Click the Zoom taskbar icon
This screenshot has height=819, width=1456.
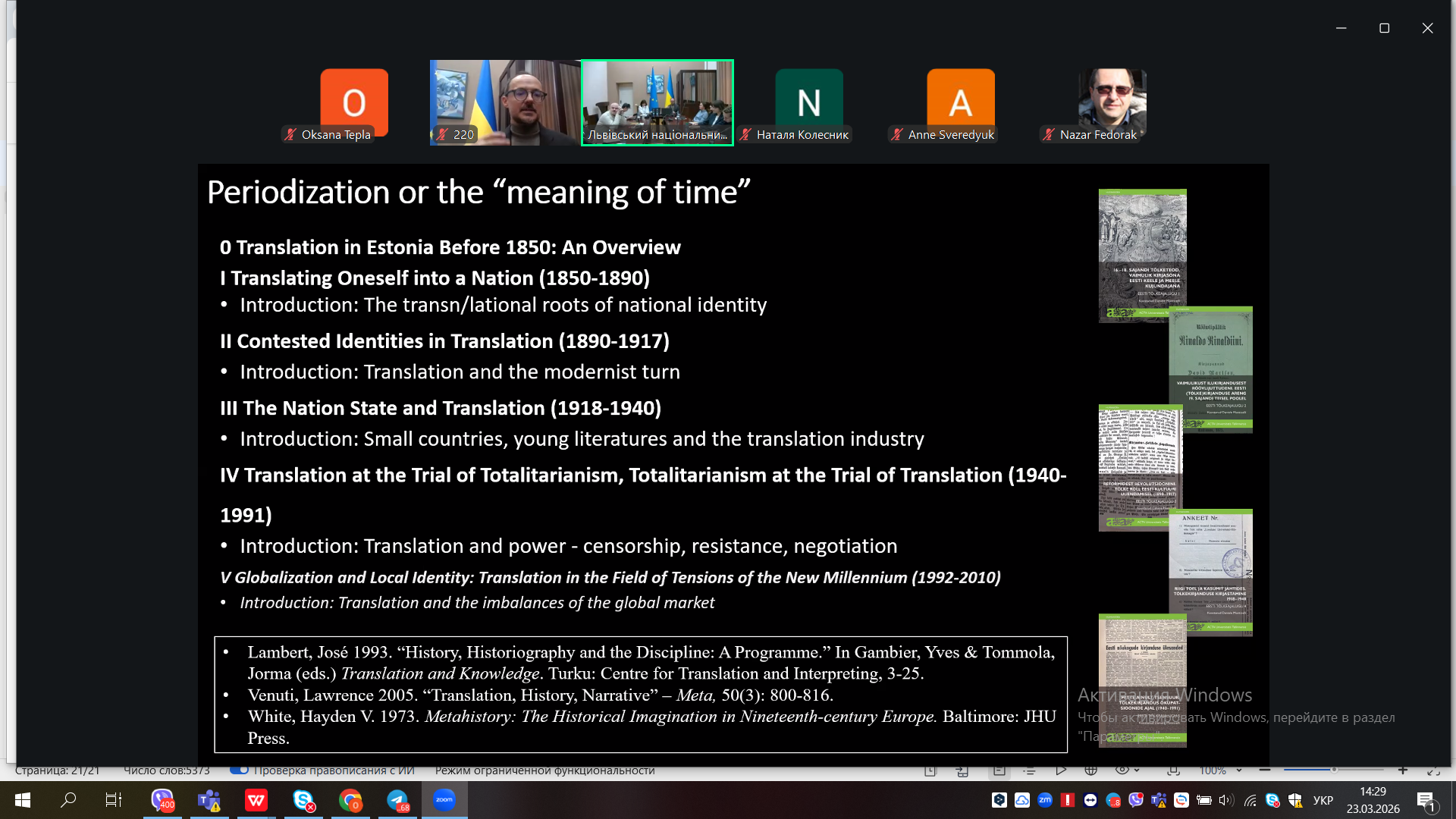444,800
